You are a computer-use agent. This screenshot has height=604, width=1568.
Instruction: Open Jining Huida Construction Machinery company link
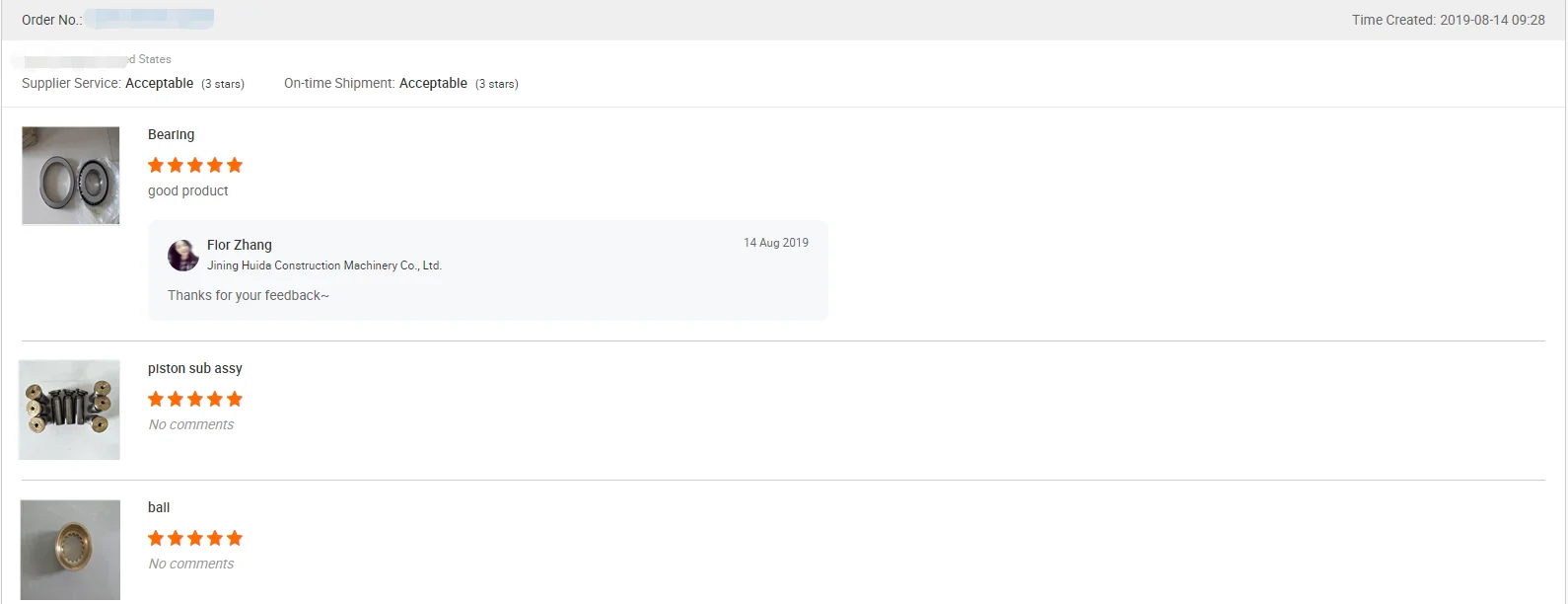point(324,265)
